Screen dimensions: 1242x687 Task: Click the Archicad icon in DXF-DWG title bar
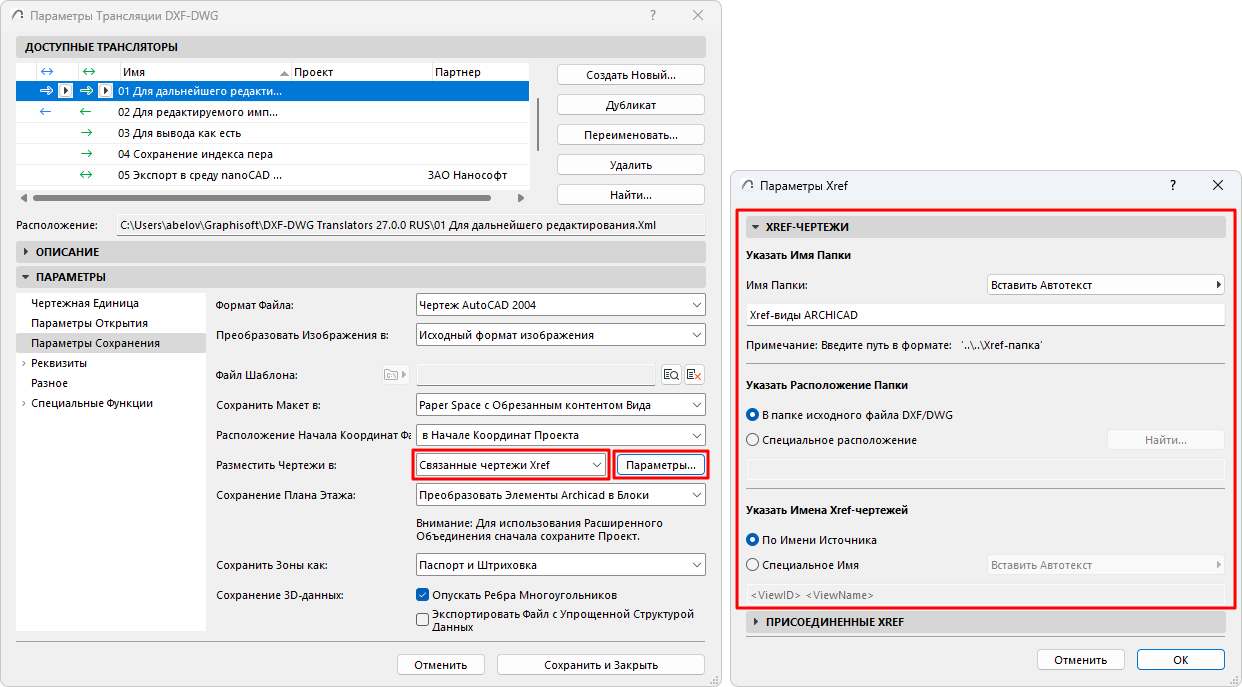[x=19, y=16]
